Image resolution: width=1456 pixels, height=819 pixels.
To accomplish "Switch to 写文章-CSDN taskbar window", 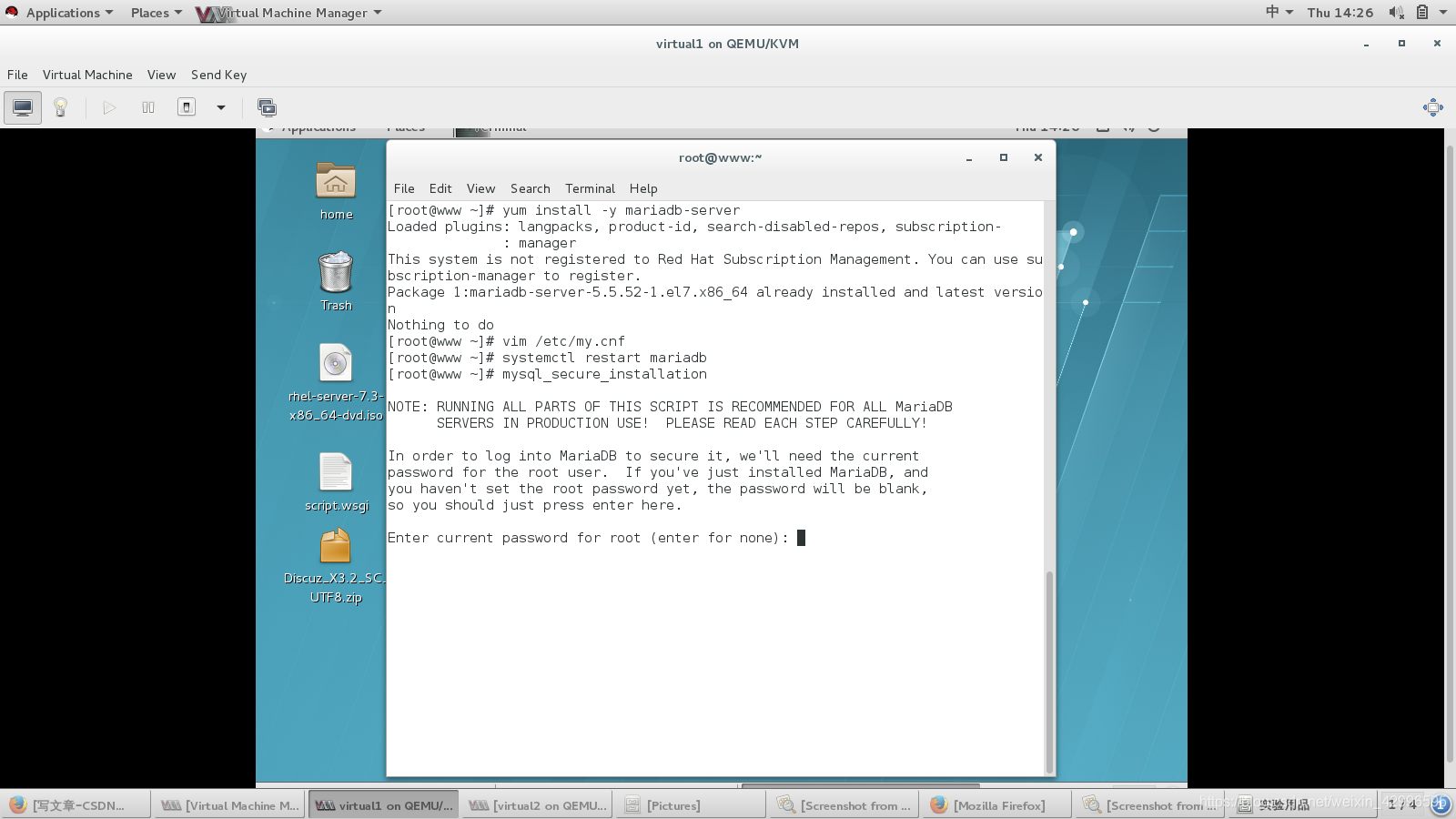I will [x=76, y=805].
